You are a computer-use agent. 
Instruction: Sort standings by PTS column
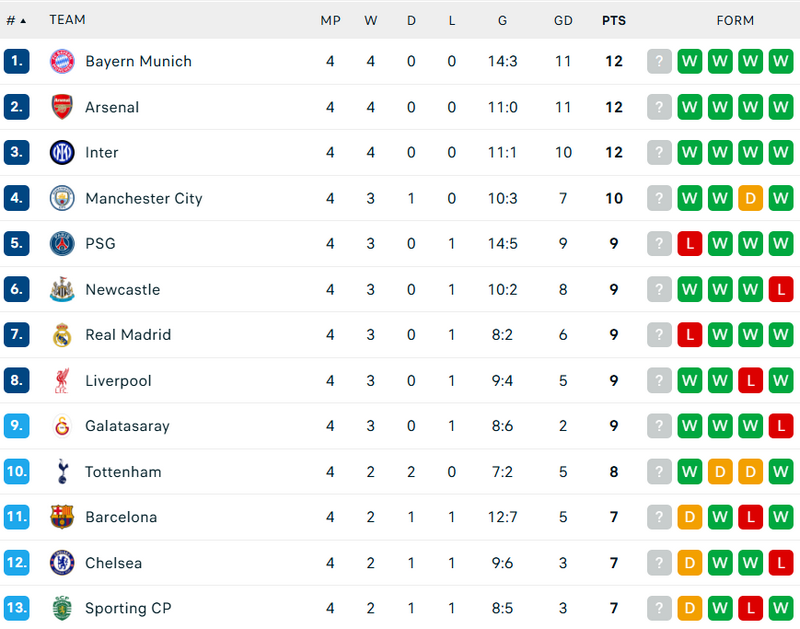(x=613, y=20)
